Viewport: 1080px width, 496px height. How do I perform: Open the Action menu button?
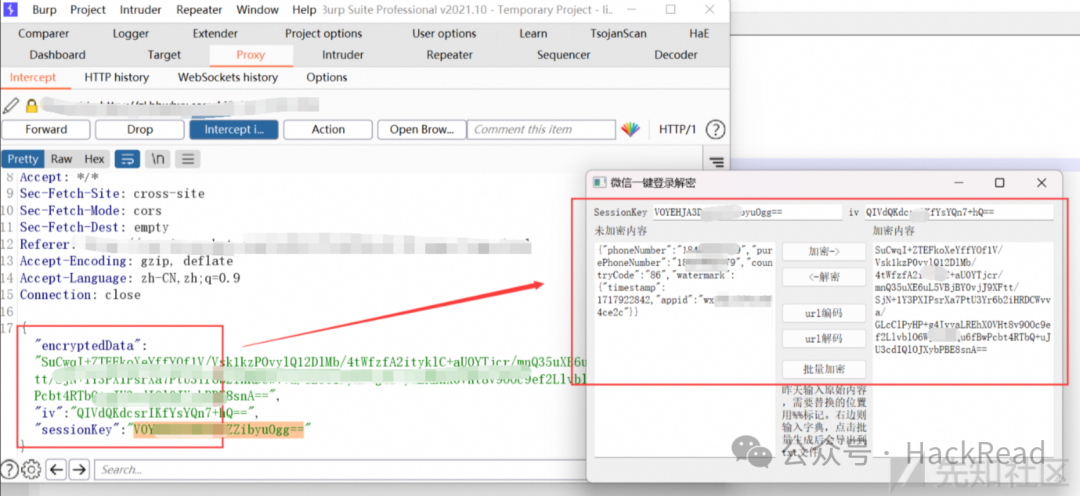pos(328,130)
